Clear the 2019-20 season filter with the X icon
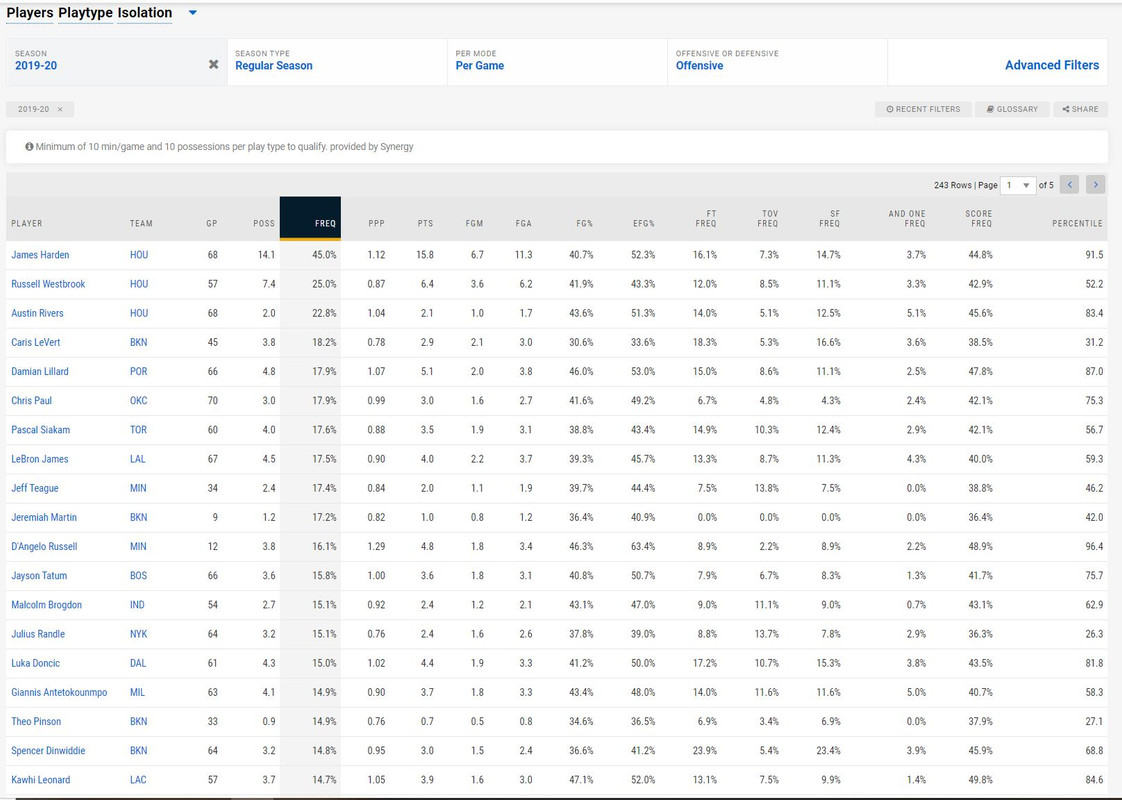 (x=213, y=64)
